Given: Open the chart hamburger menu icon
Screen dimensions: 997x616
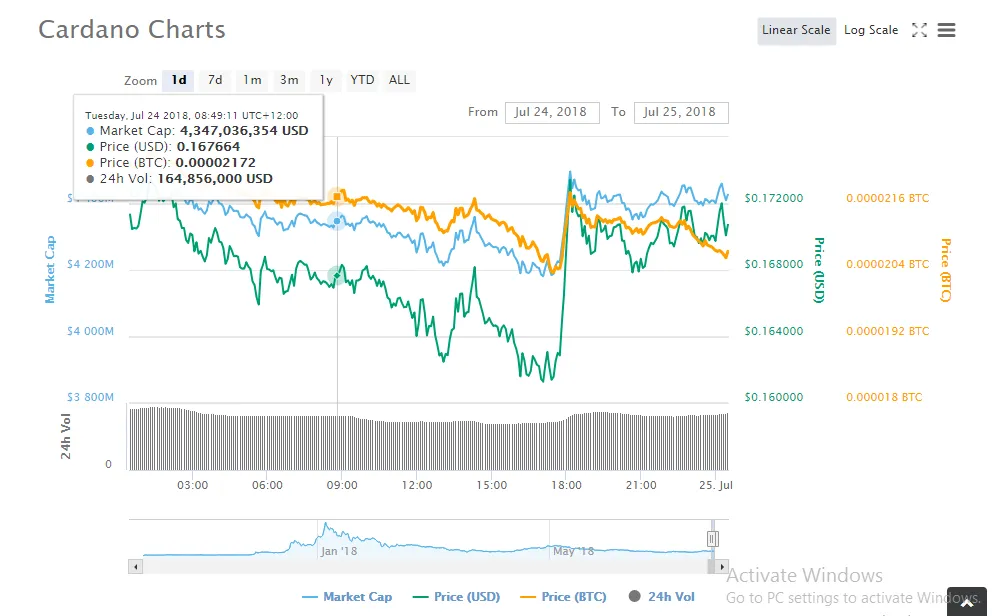Looking at the screenshot, I should (x=946, y=30).
